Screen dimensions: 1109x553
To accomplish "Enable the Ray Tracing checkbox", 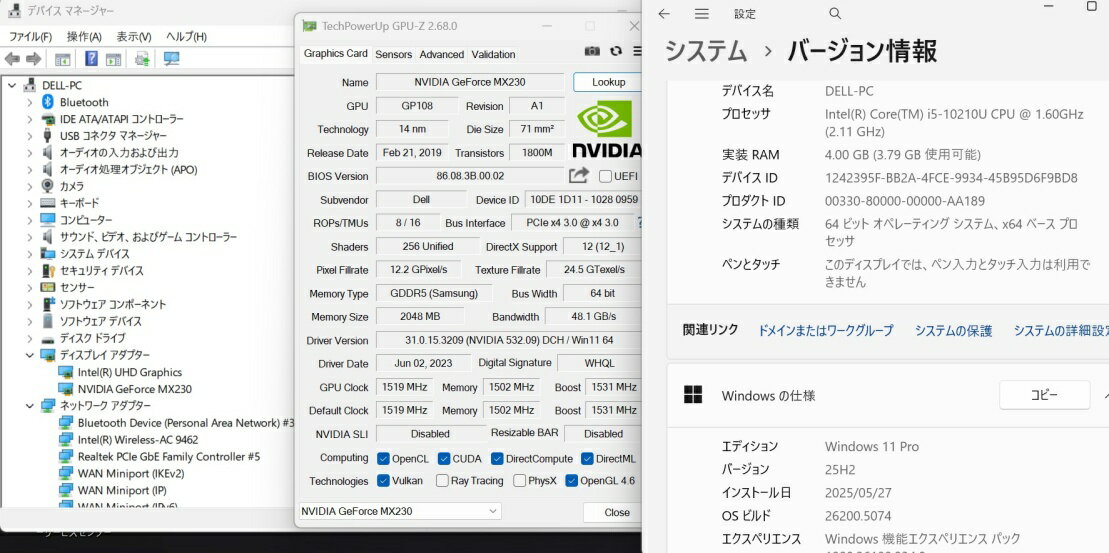I will point(442,481).
